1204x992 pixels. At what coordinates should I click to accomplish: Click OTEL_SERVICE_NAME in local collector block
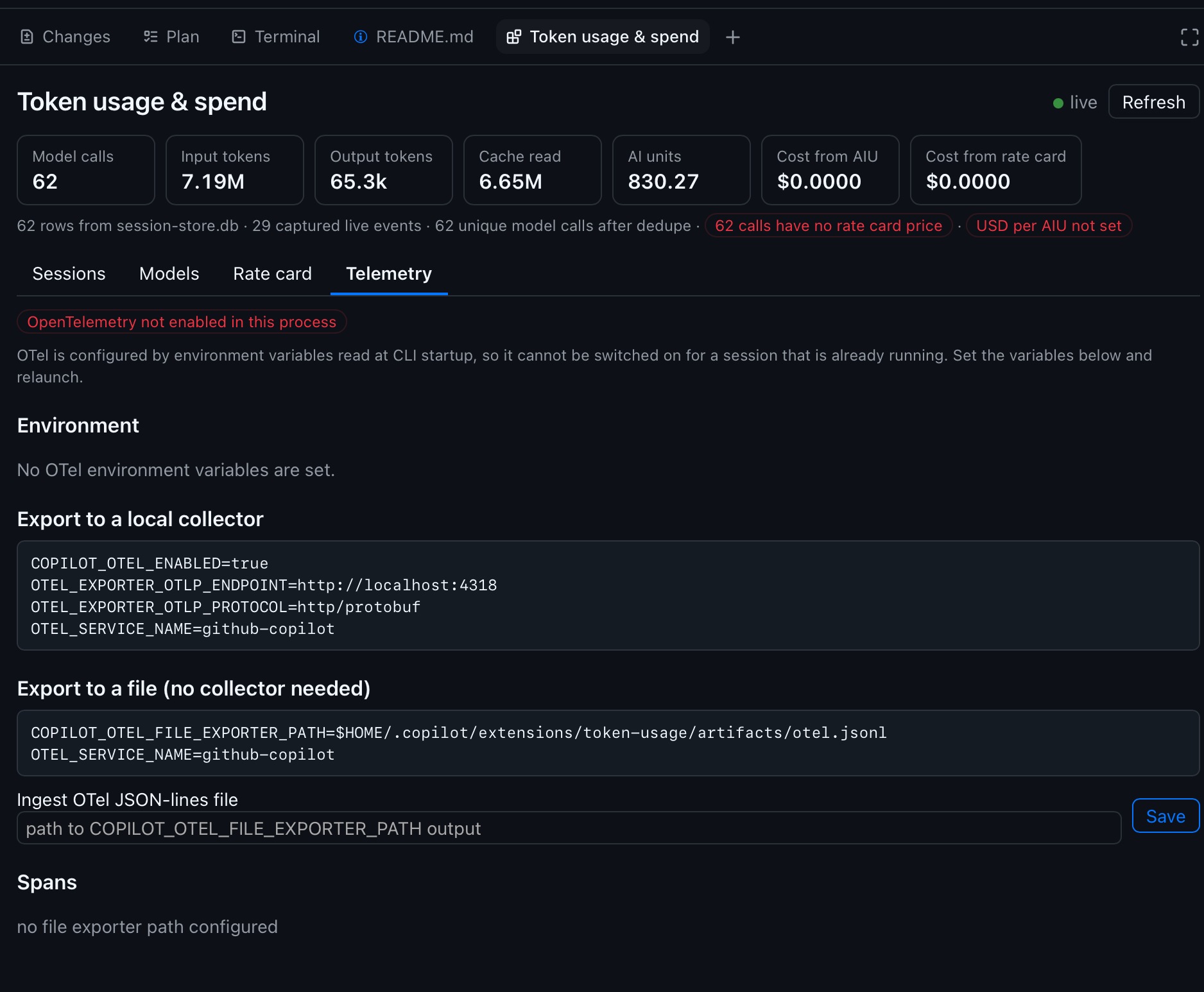coord(183,629)
